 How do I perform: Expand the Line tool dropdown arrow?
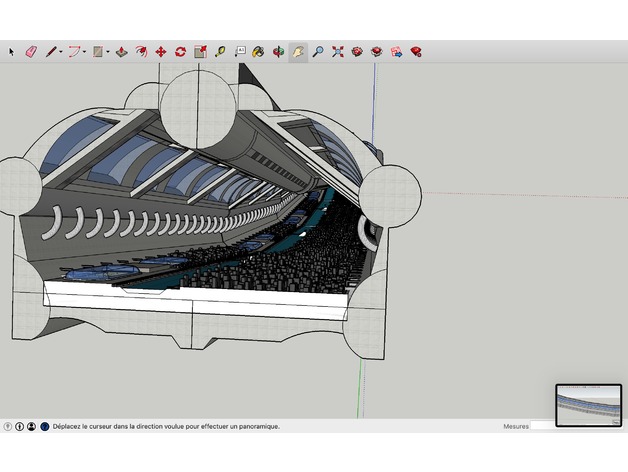click(x=61, y=52)
